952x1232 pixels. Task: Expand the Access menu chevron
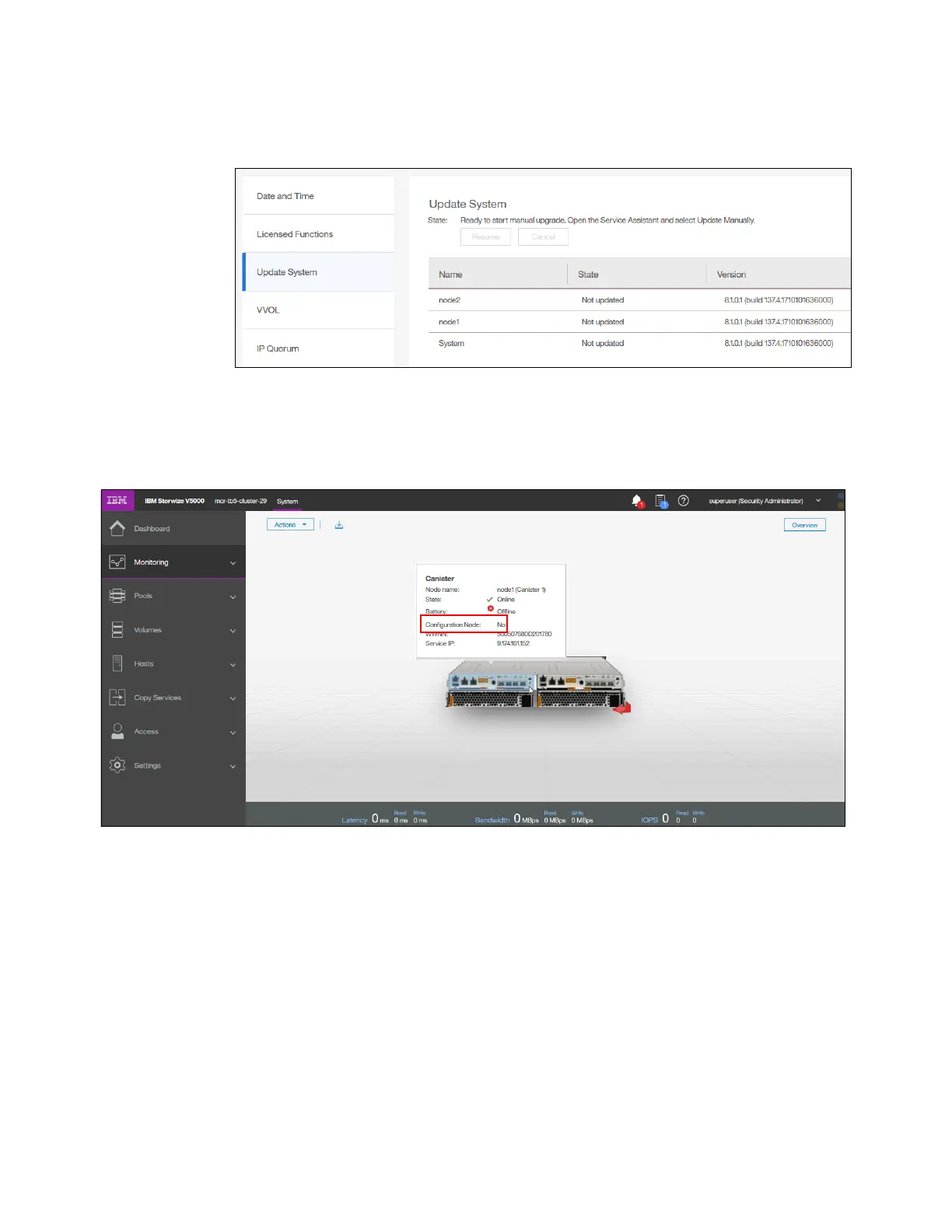[233, 733]
